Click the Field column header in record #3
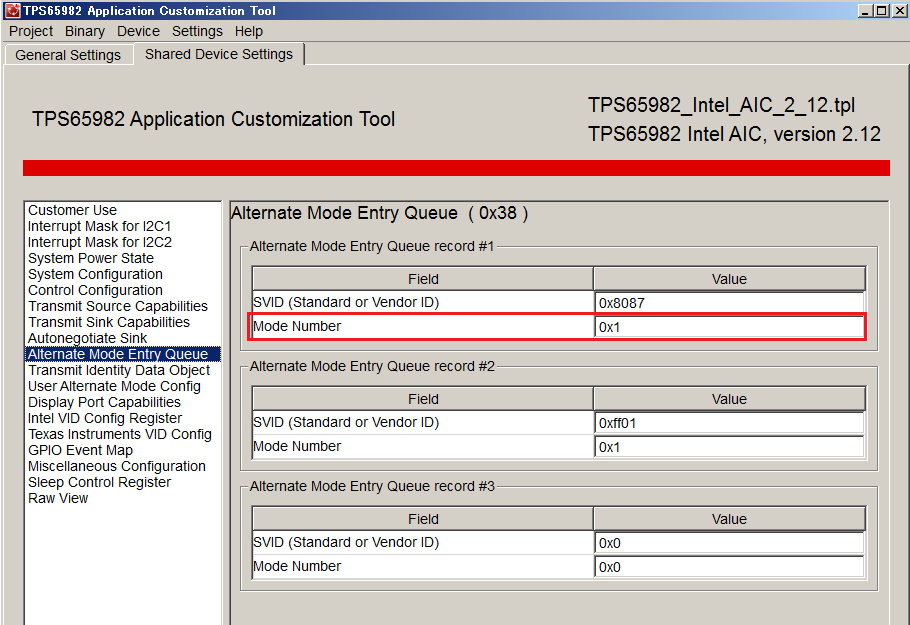 click(x=423, y=519)
